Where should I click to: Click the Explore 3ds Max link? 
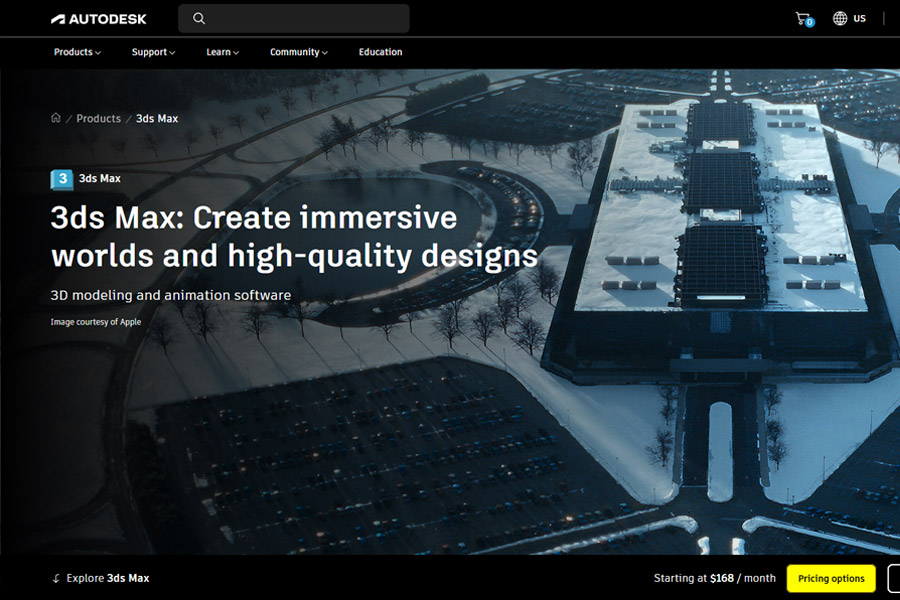pyautogui.click(x=108, y=578)
